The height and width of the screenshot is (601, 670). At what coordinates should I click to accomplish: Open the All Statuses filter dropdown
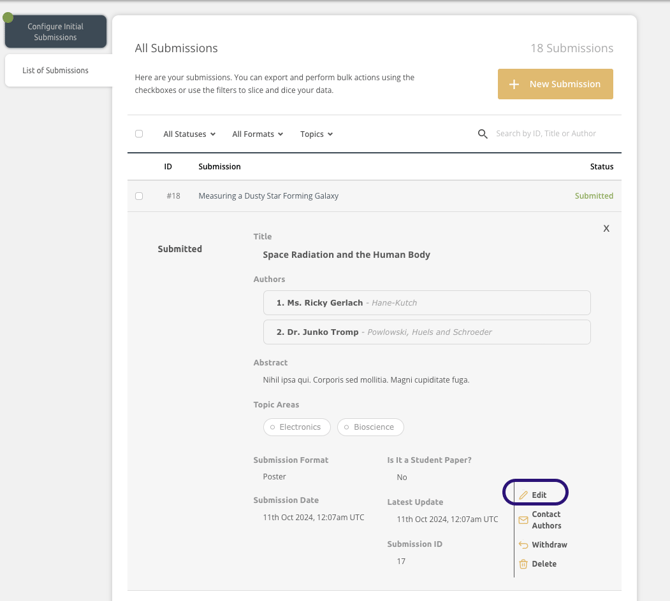click(189, 134)
